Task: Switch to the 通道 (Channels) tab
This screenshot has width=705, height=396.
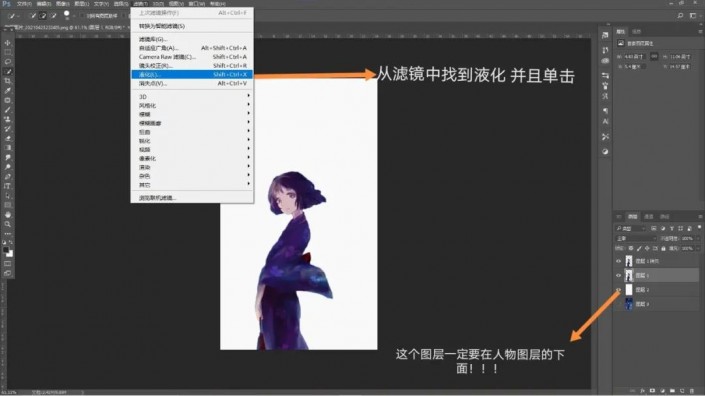Action: click(x=649, y=217)
